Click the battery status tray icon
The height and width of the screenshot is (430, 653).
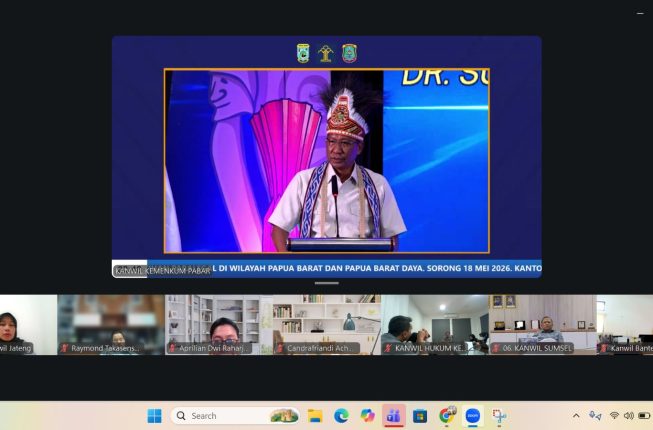coord(644,415)
